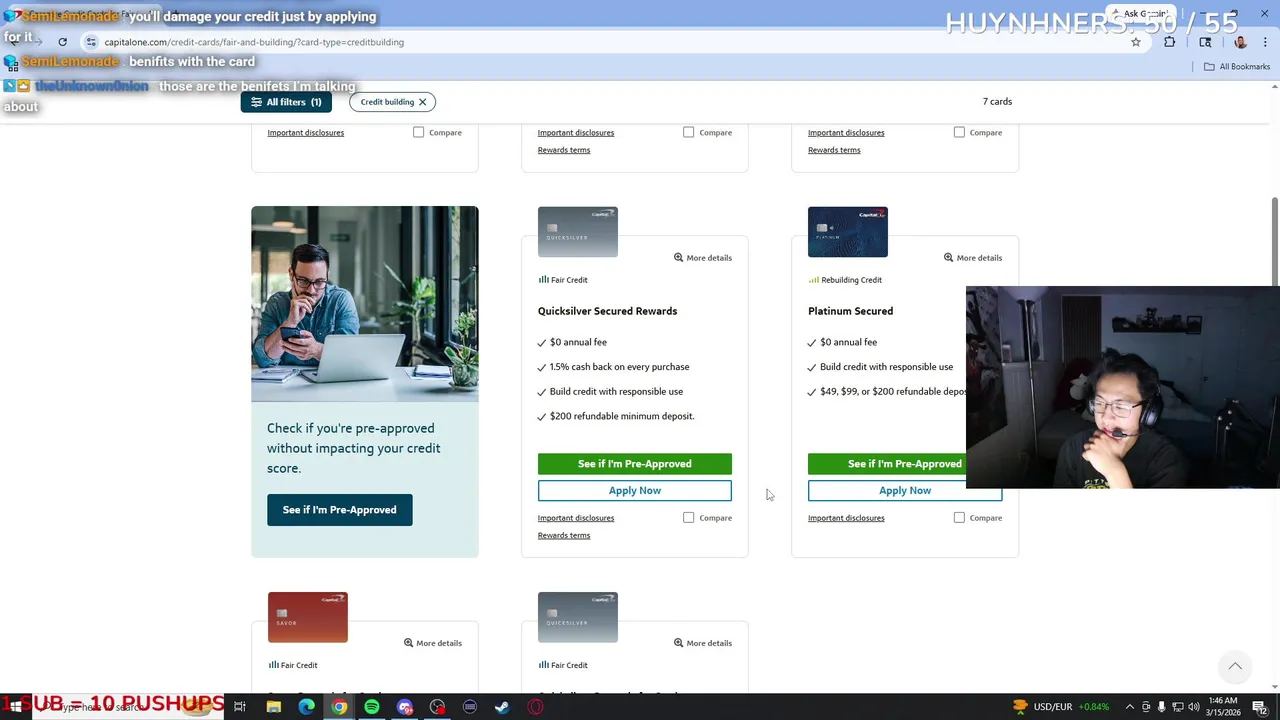Image resolution: width=1280 pixels, height=720 pixels.
Task: Click the red Savor card image
Action: (x=308, y=617)
